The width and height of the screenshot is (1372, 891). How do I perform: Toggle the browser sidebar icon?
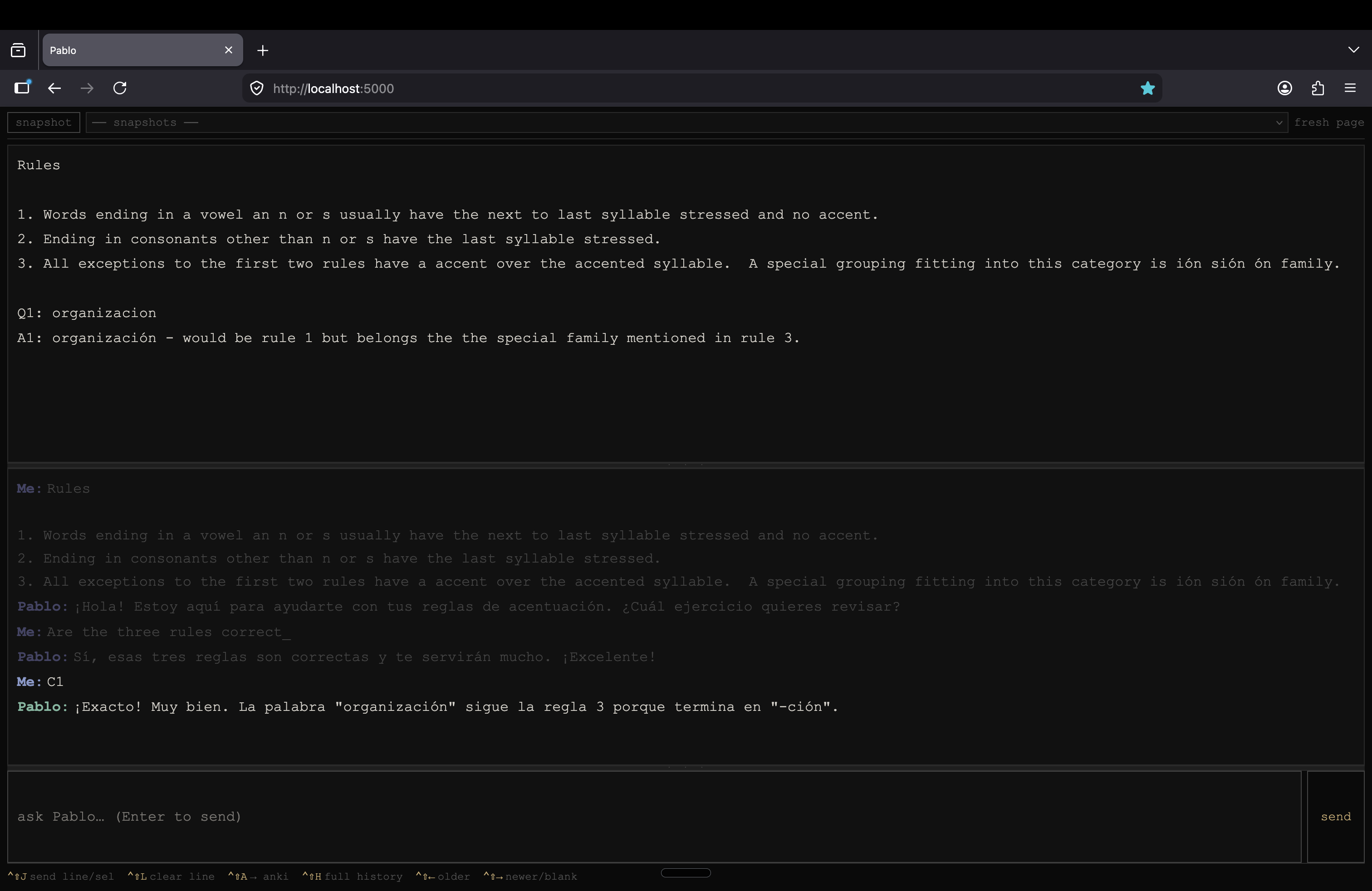click(23, 88)
